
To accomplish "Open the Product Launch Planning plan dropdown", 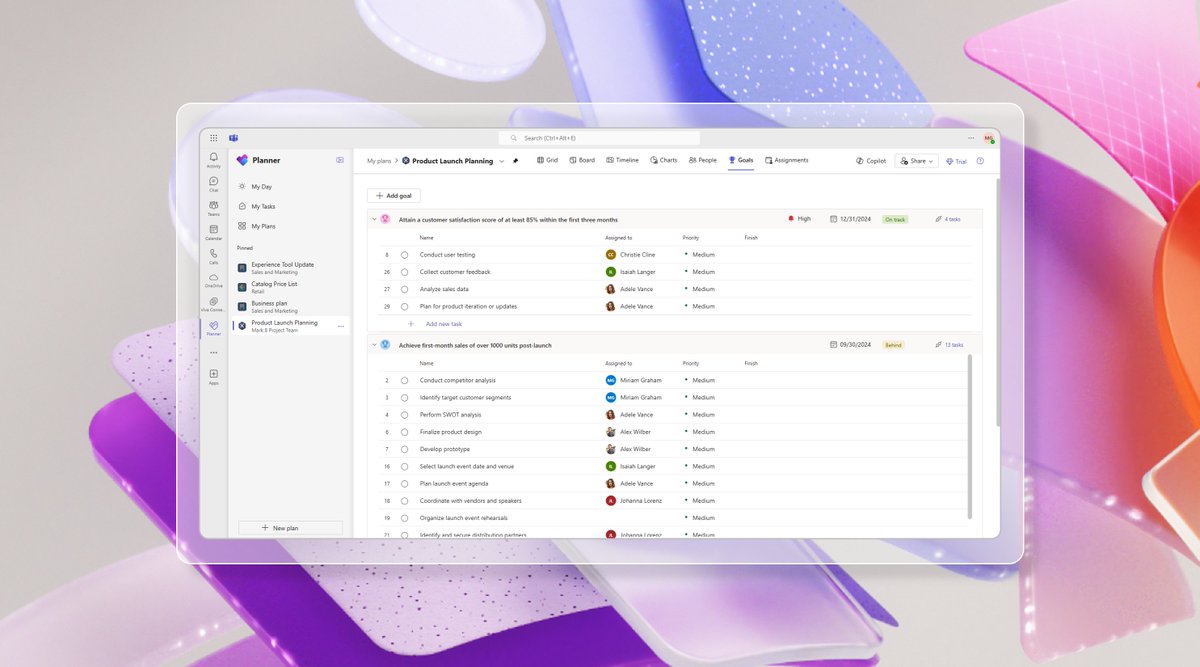I will click(x=502, y=159).
